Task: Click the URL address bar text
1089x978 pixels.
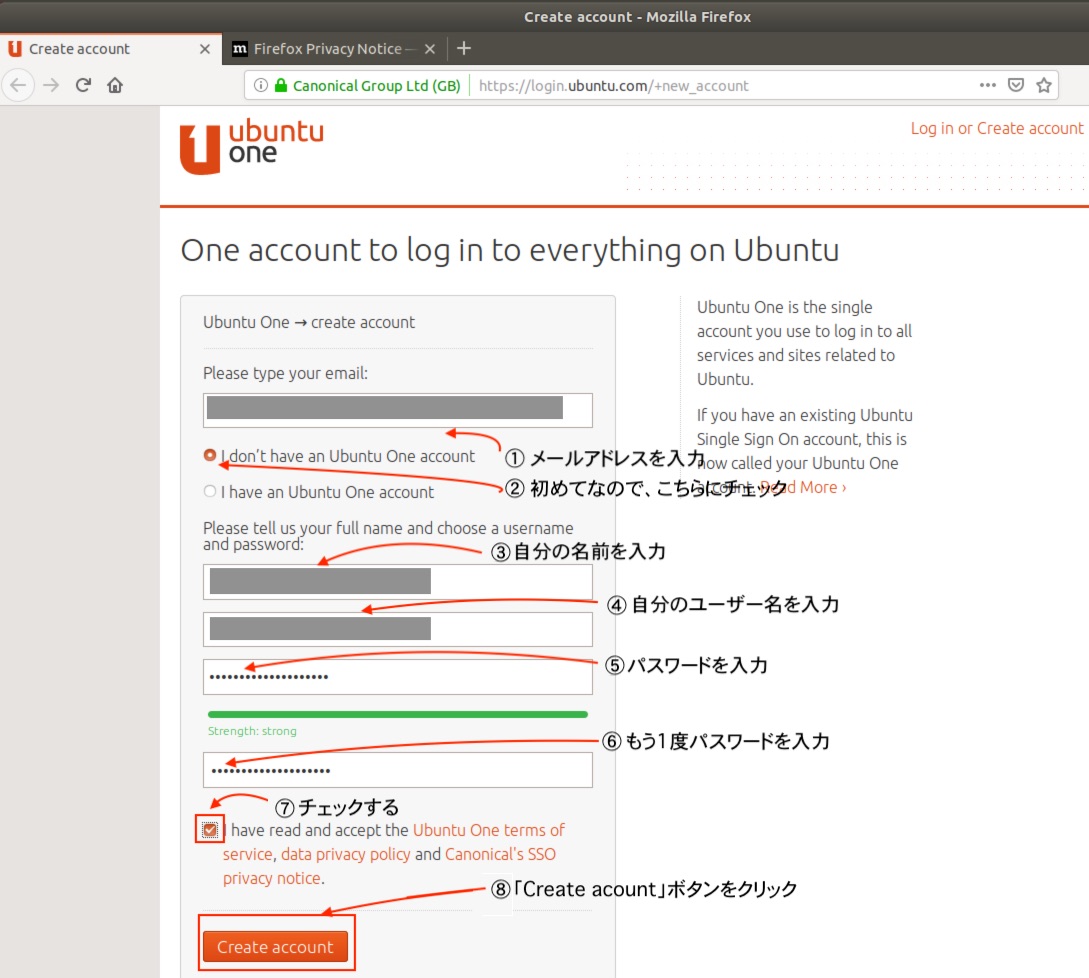Action: click(613, 85)
